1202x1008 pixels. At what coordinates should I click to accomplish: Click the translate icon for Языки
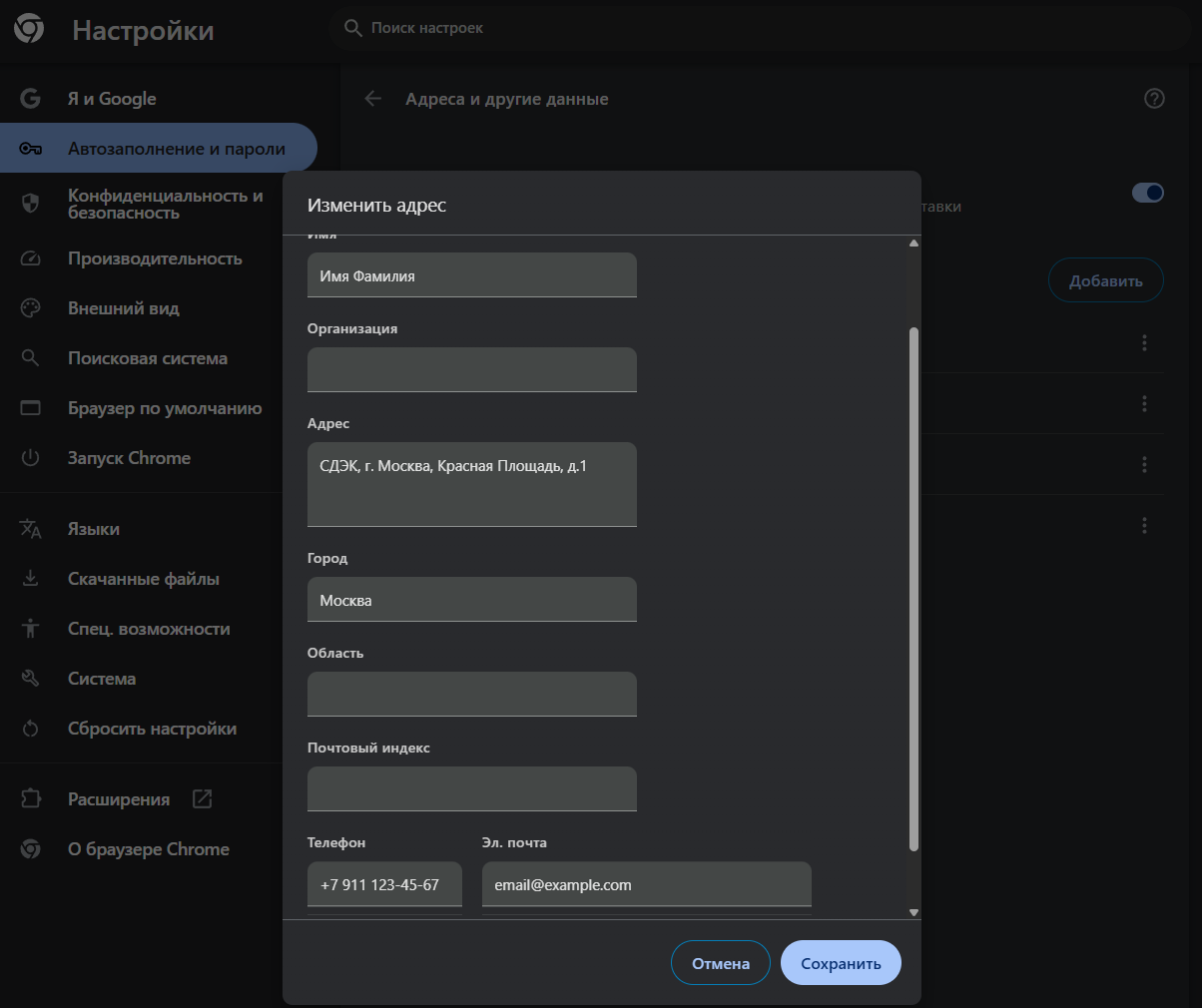[31, 529]
